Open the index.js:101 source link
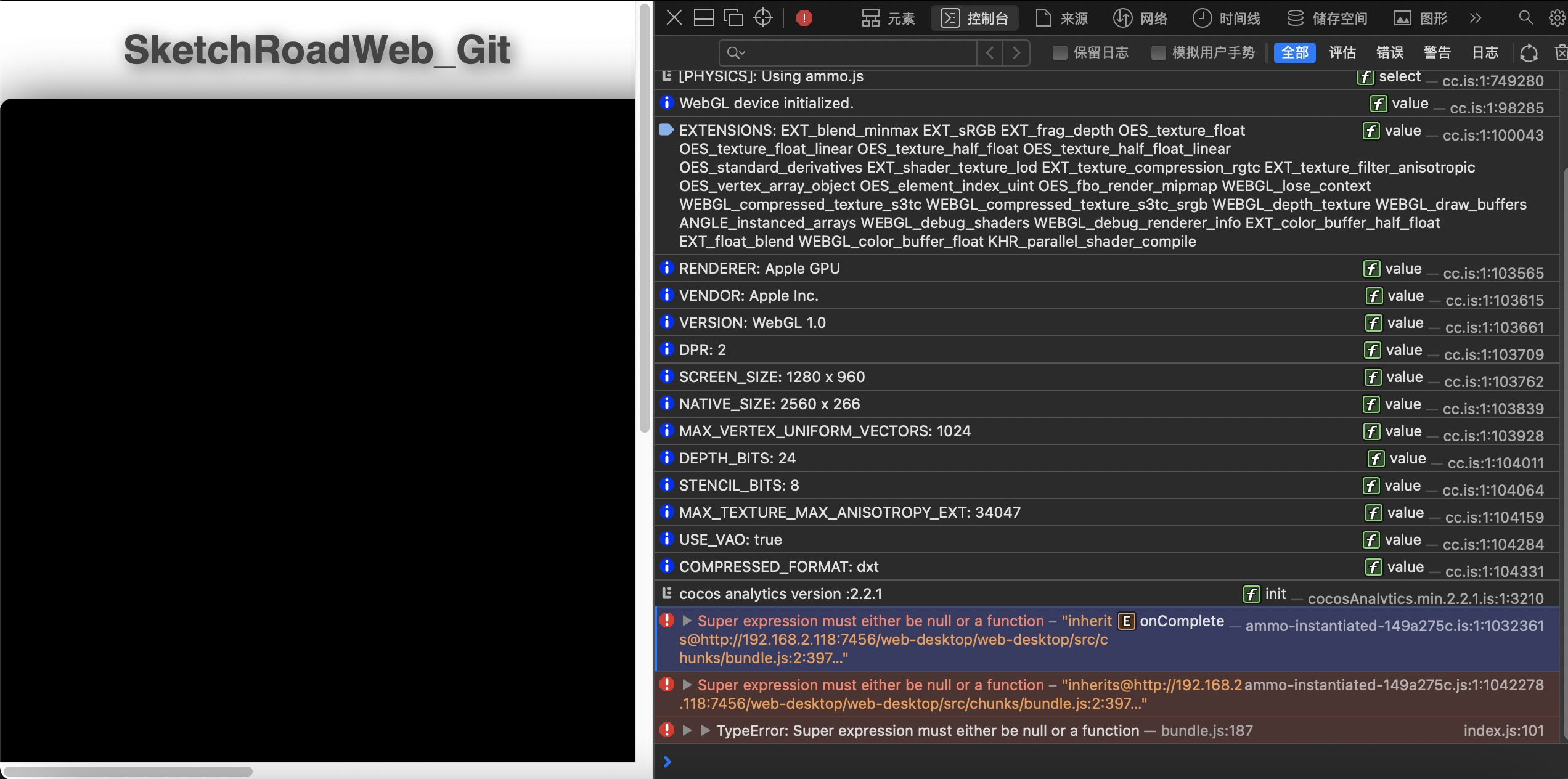 [1503, 731]
